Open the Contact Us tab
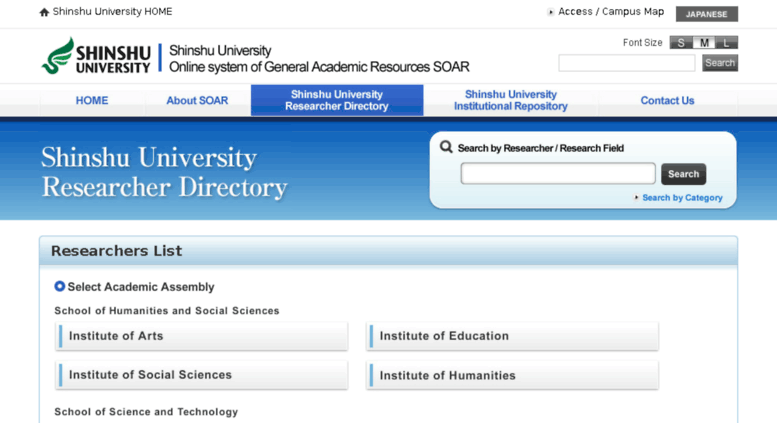The height and width of the screenshot is (423, 777). [667, 101]
